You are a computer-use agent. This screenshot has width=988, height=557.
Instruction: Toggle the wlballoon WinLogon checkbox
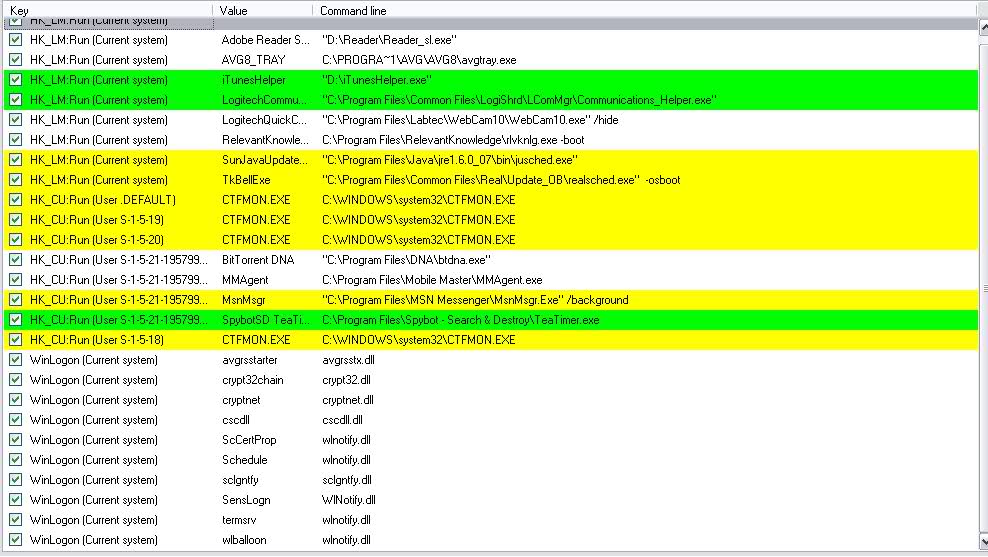click(x=16, y=540)
